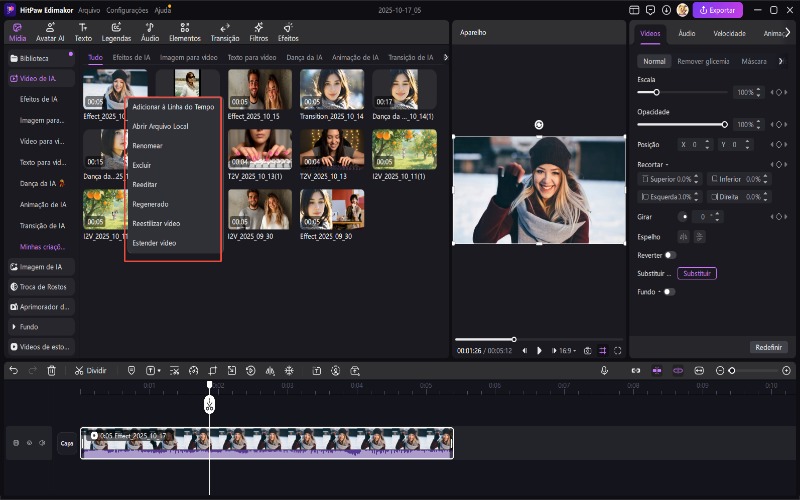
Task: Click the preview playback progress handle
Action: point(514,339)
